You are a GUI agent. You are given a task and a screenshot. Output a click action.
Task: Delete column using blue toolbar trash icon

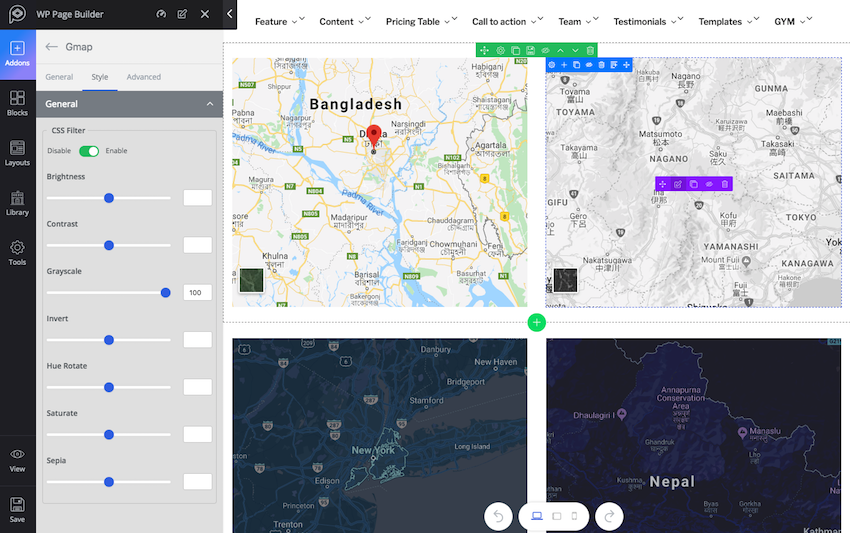(602, 65)
